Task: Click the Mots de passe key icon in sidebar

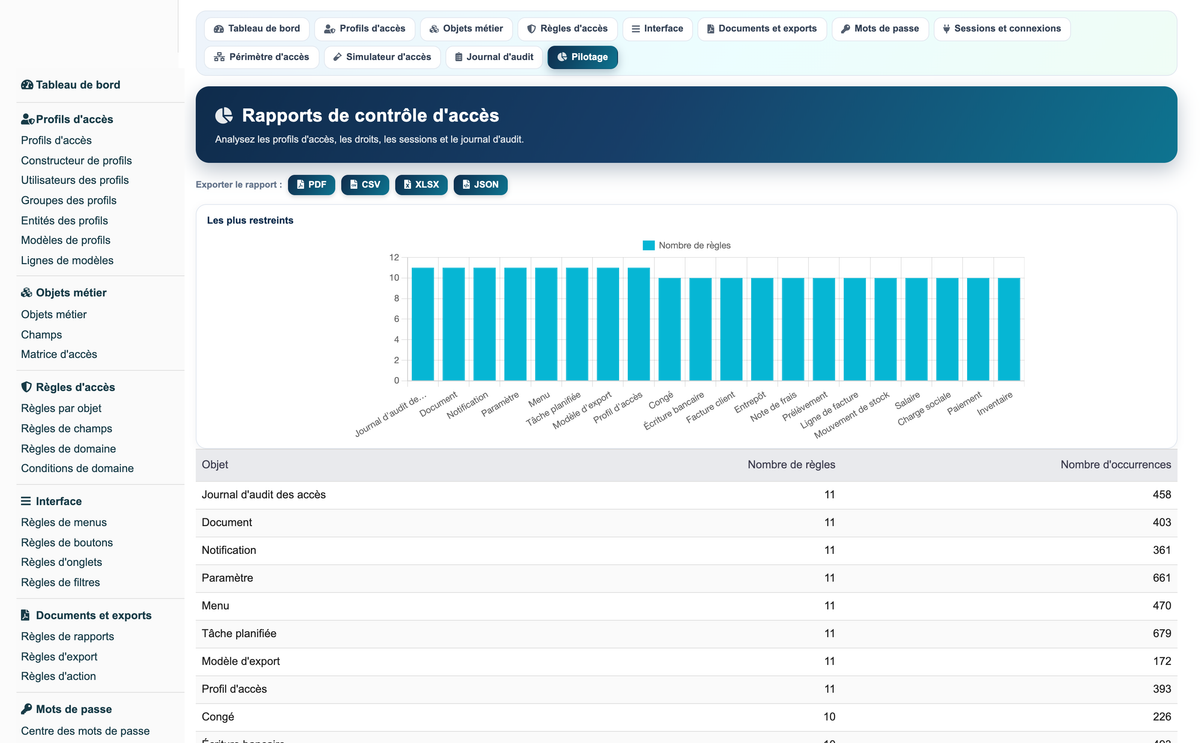Action: point(26,709)
